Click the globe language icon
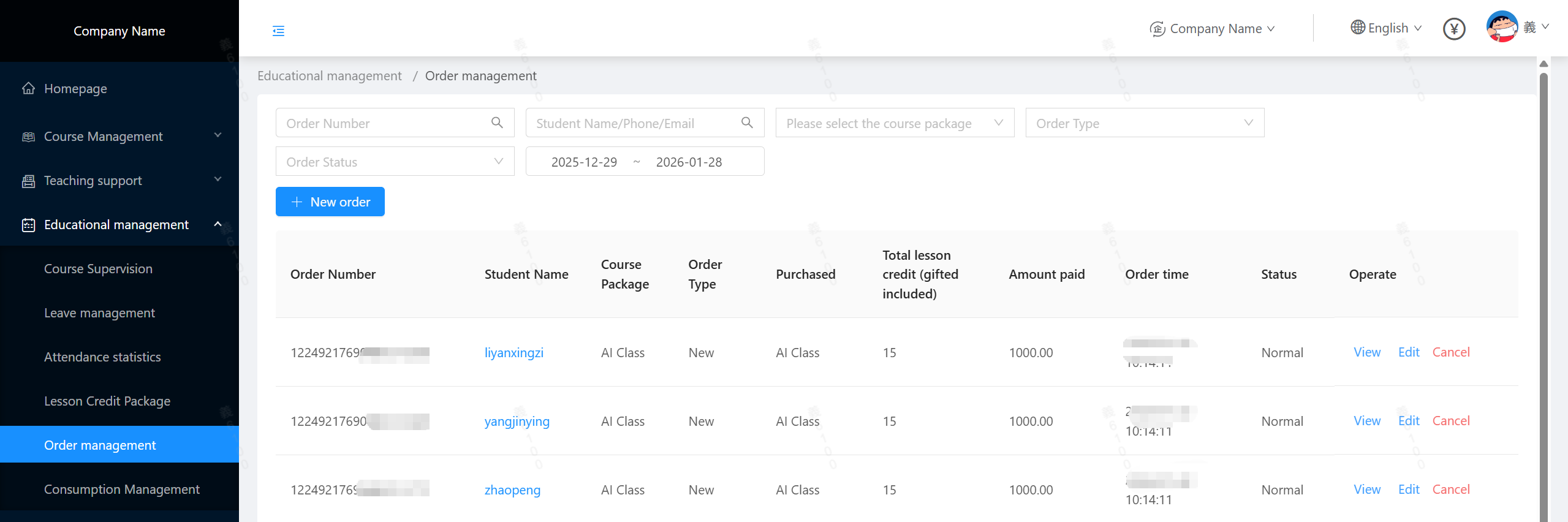 point(1357,28)
